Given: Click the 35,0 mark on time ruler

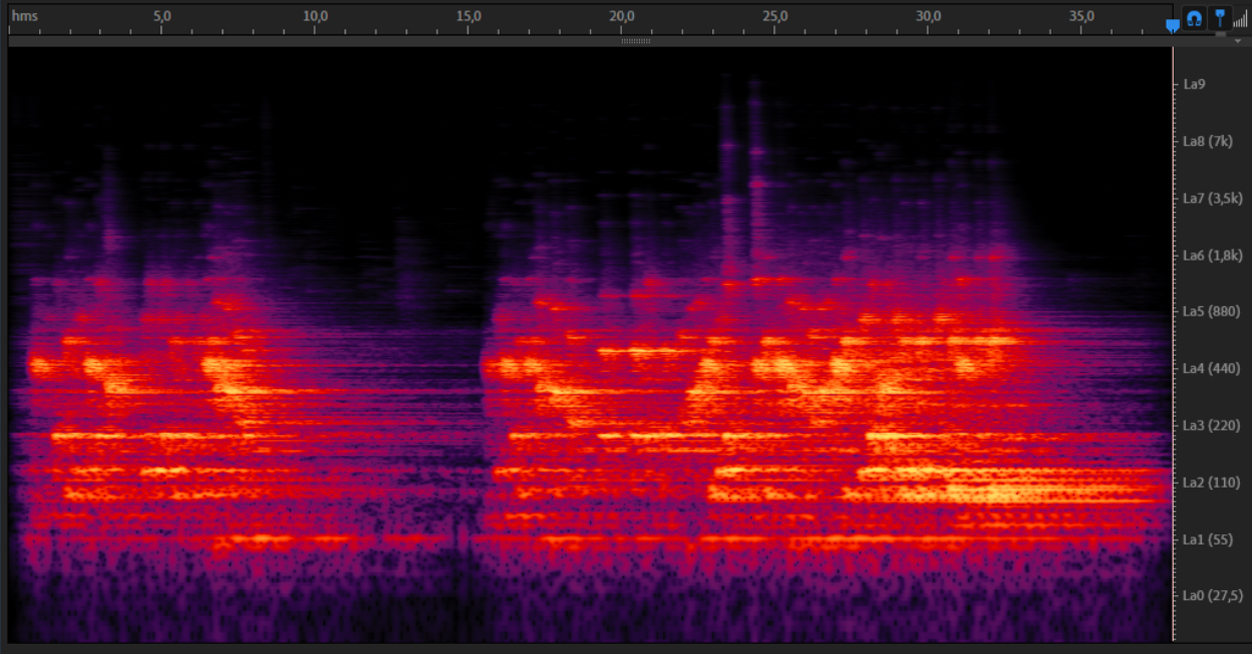Looking at the screenshot, I should coord(1082,16).
